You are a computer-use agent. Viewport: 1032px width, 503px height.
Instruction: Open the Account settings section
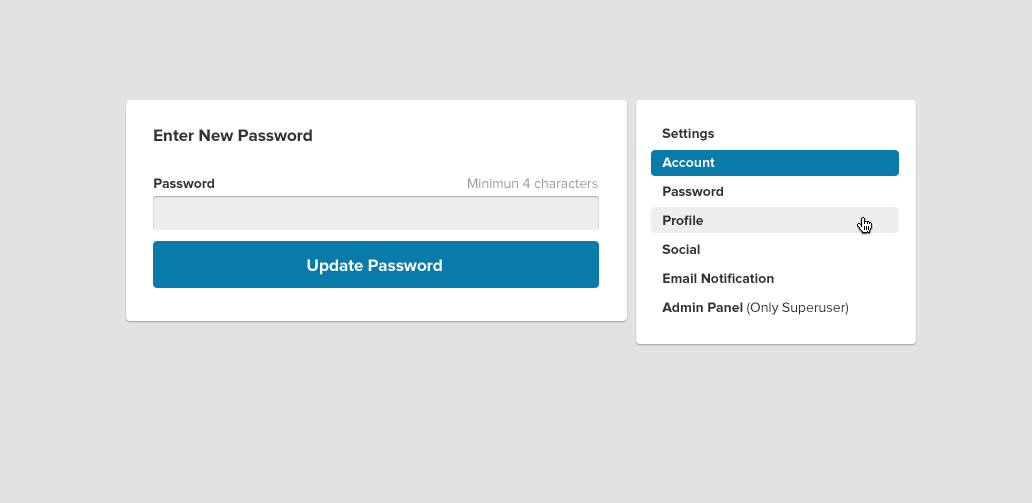(x=775, y=163)
